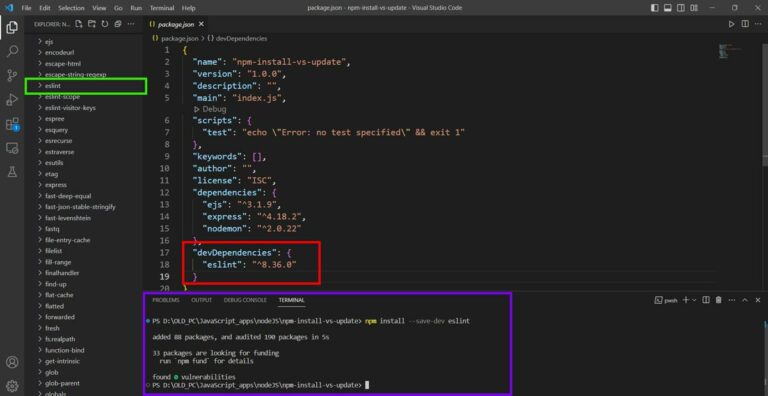
Task: Close the package.json editor tab
Action: pyautogui.click(x=201, y=24)
